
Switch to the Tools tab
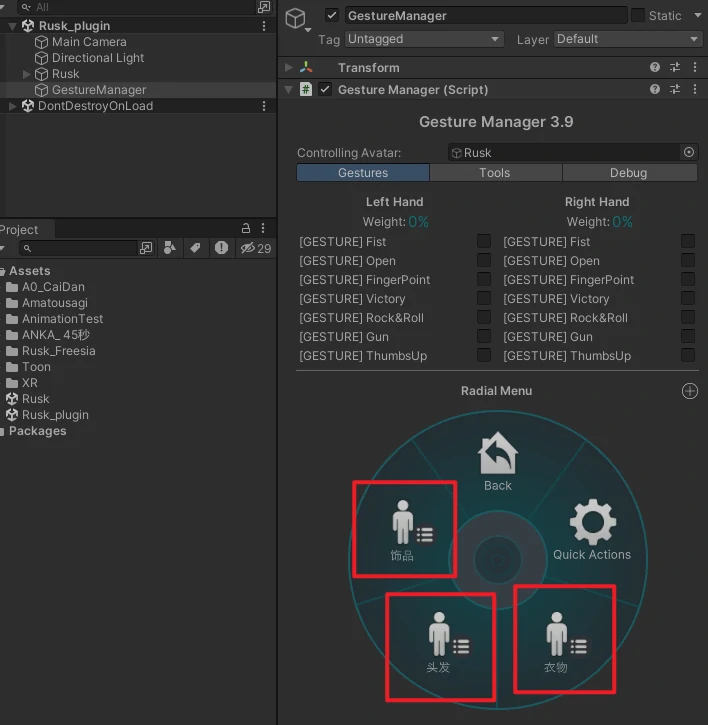tap(494, 173)
